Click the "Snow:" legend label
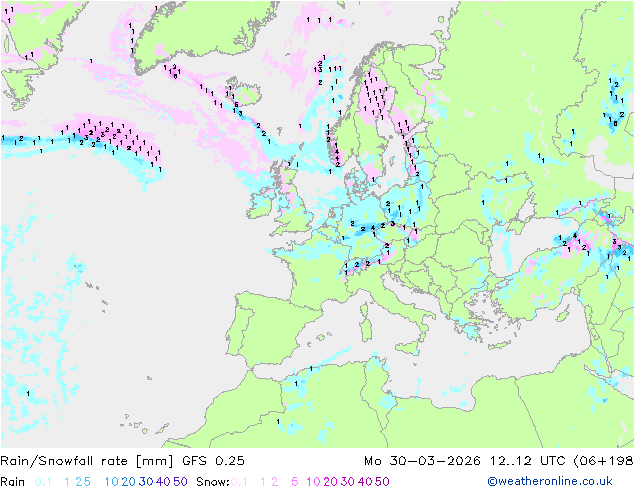The image size is (634, 490). tap(213, 482)
